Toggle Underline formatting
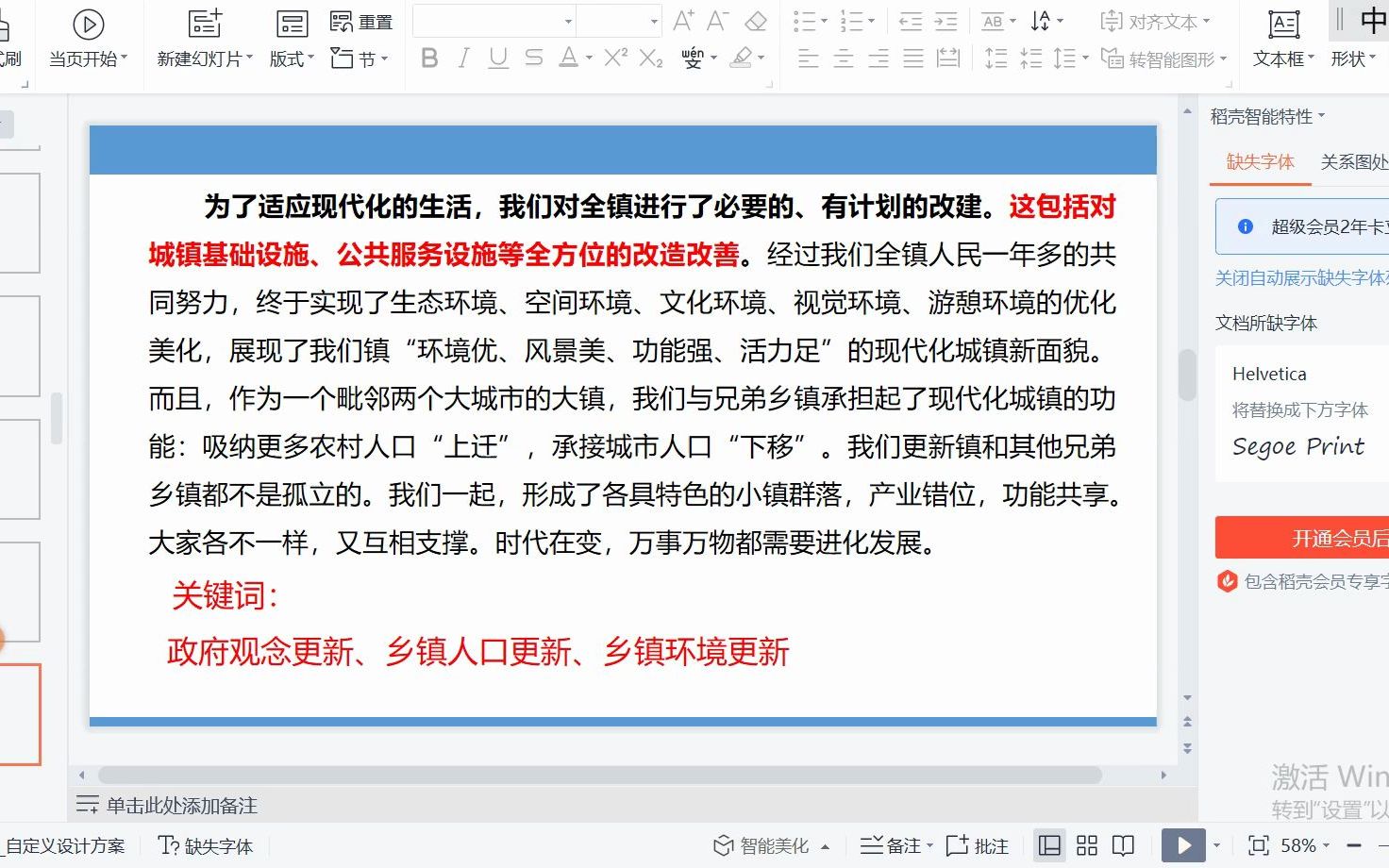This screenshot has width=1389, height=868. click(498, 58)
